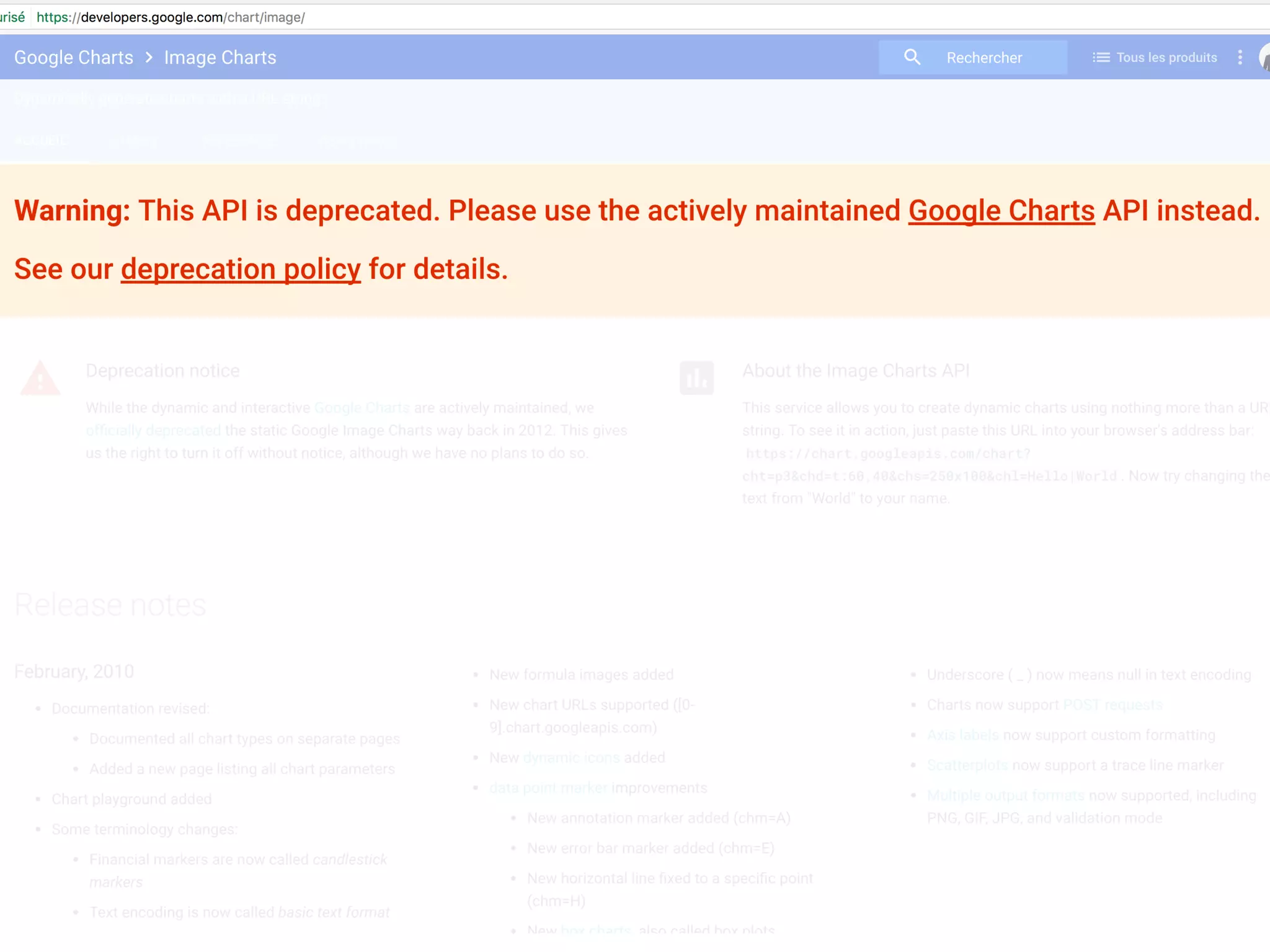Click the browser address bar URL
The width and height of the screenshot is (1270, 952).
(192, 17)
